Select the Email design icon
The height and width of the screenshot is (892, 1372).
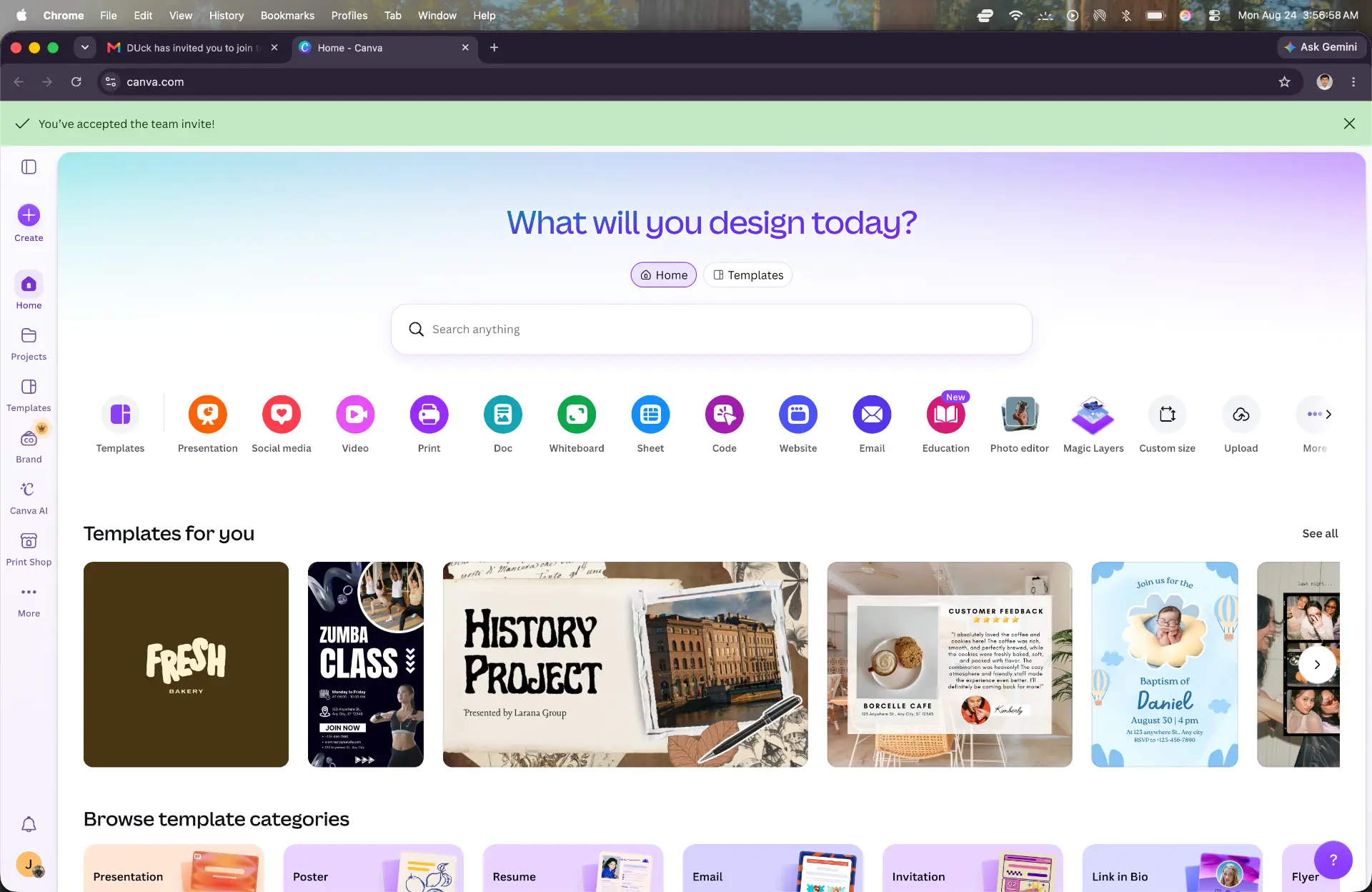tap(872, 414)
